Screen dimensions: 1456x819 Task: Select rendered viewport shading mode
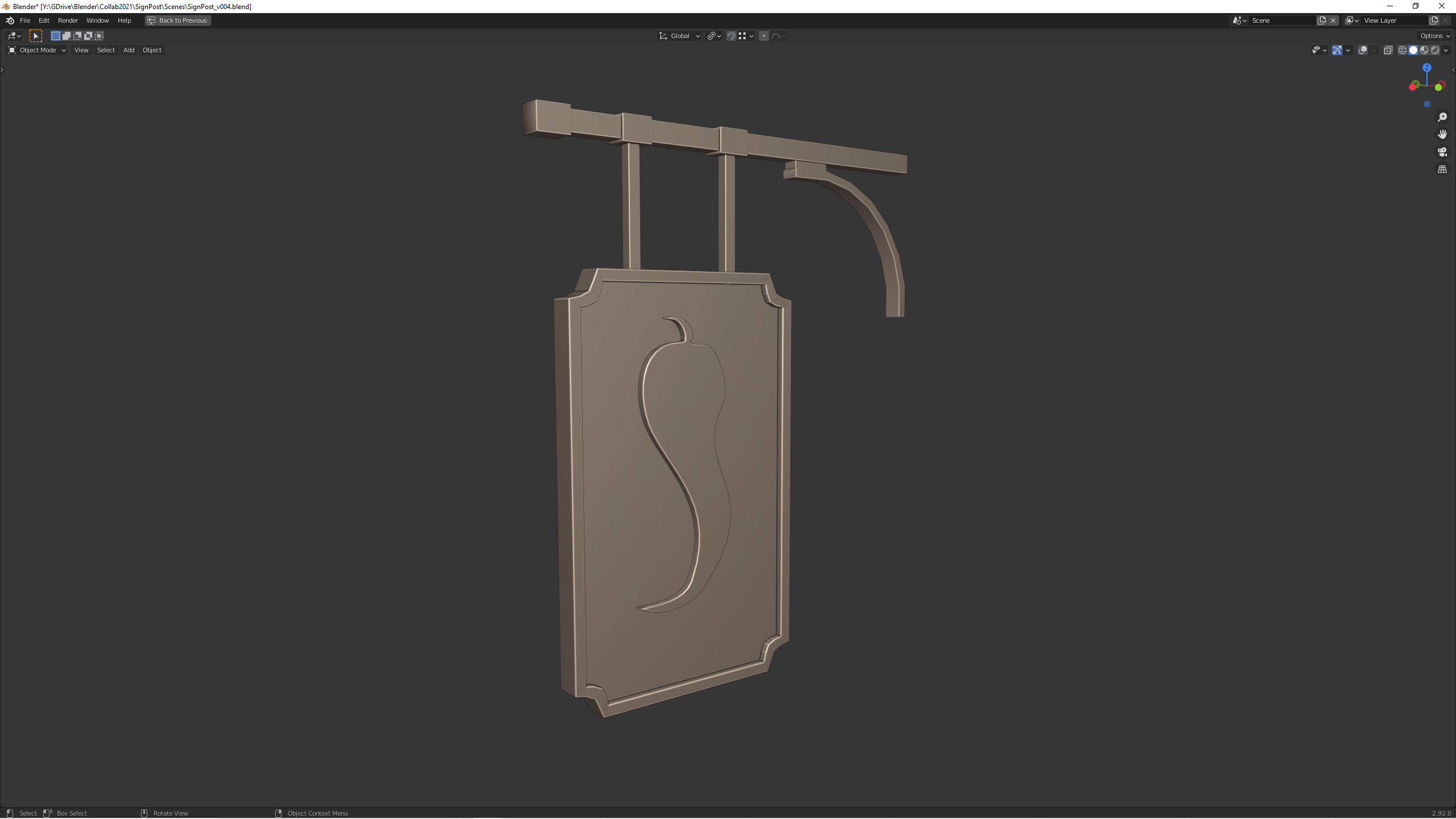click(x=1435, y=50)
